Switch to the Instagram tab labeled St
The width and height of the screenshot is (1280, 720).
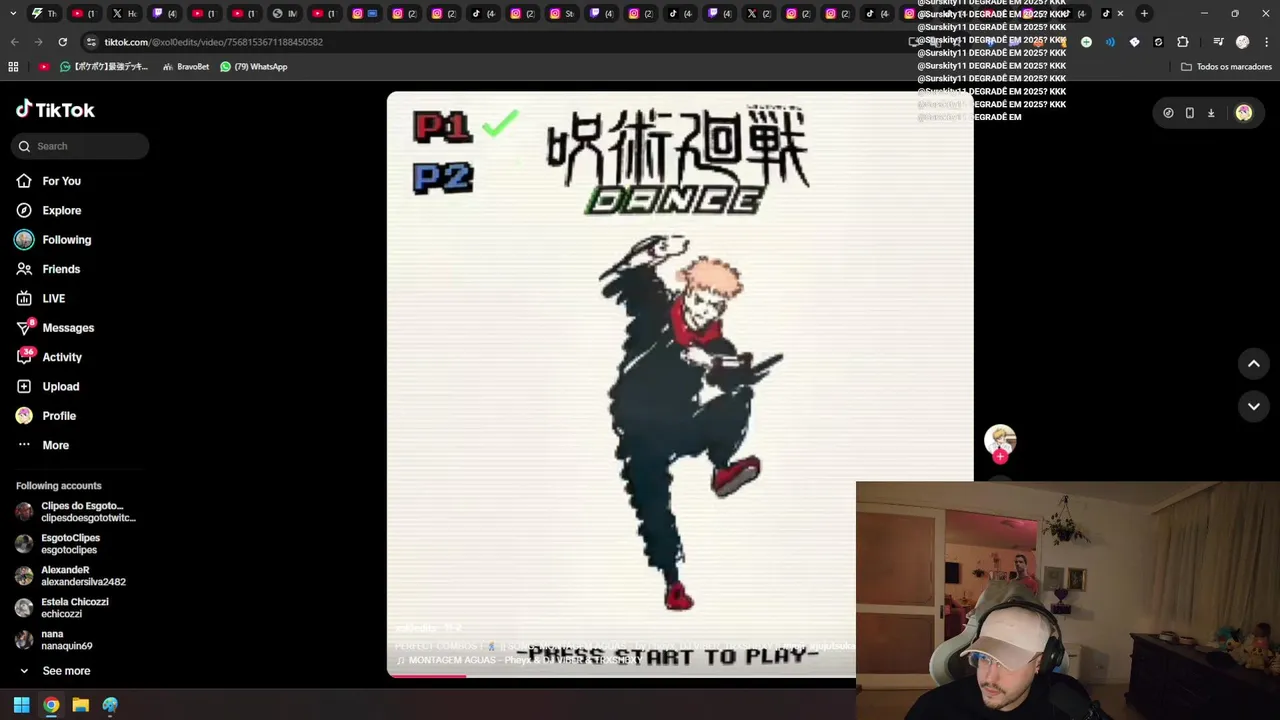pyautogui.click(x=562, y=14)
